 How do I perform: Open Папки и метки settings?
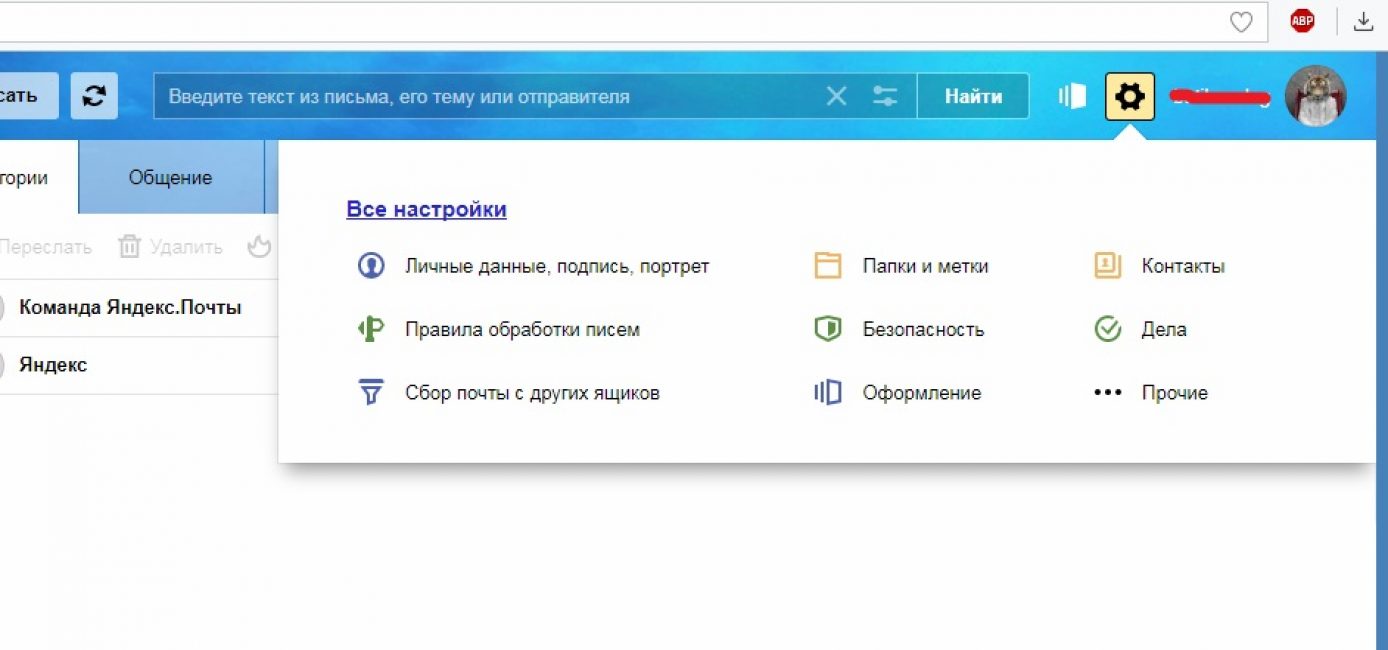926,266
